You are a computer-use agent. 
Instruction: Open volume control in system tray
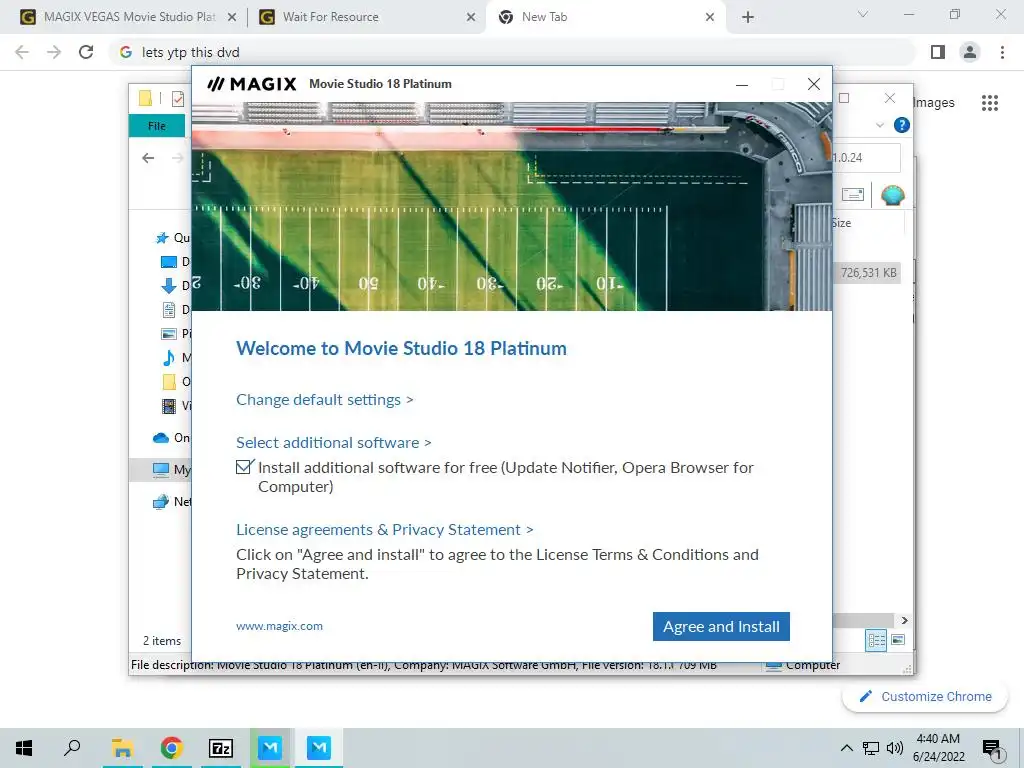pyautogui.click(x=895, y=748)
